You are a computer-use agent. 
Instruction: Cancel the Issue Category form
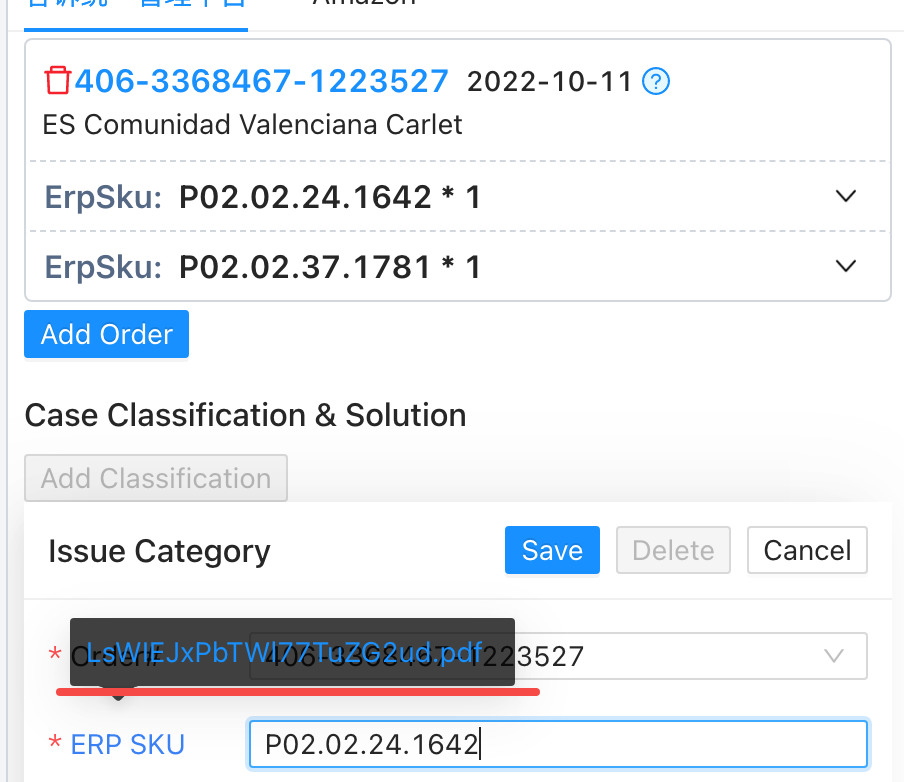(x=807, y=550)
